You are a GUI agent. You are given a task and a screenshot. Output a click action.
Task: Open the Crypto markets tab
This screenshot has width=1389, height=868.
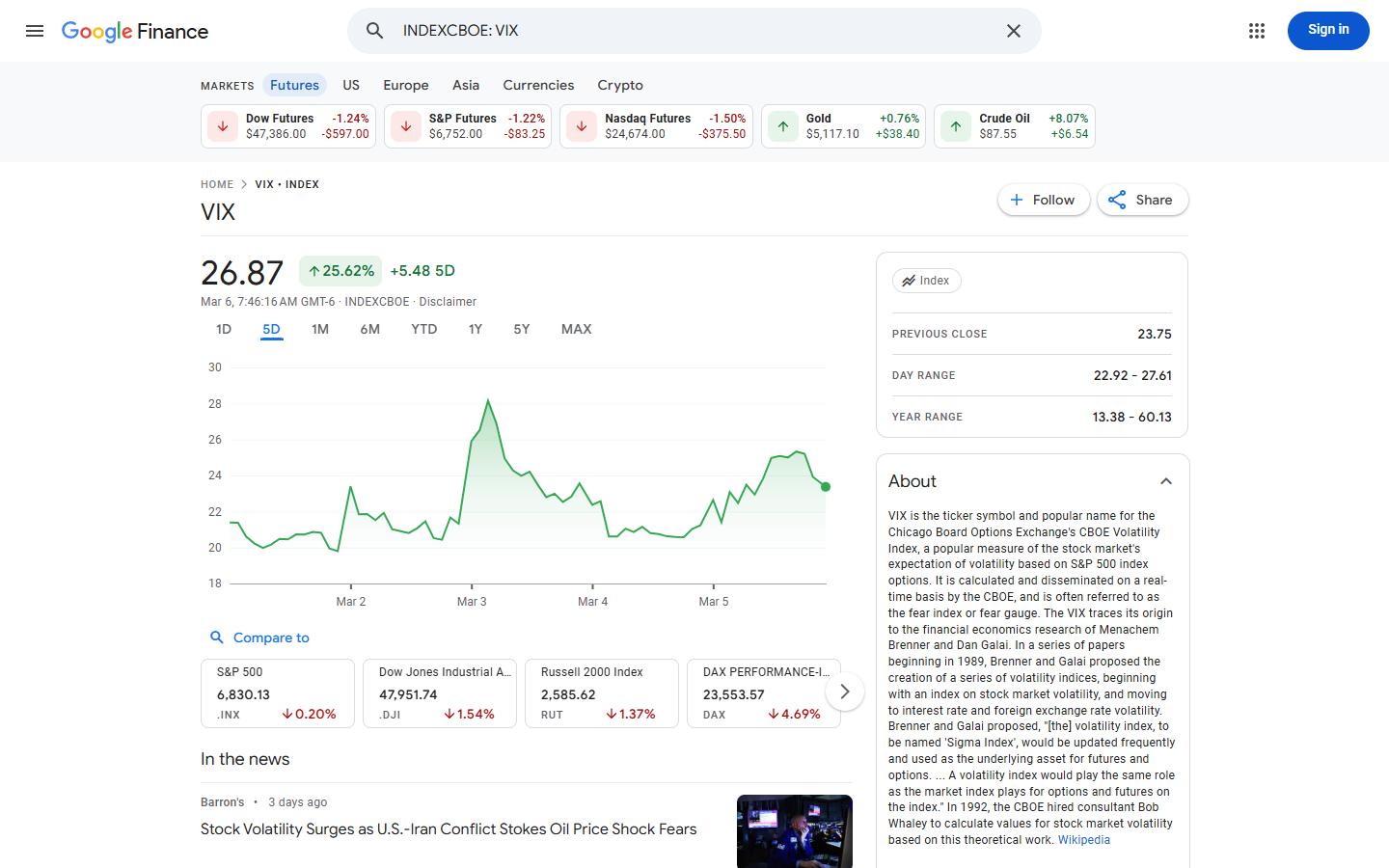619,85
